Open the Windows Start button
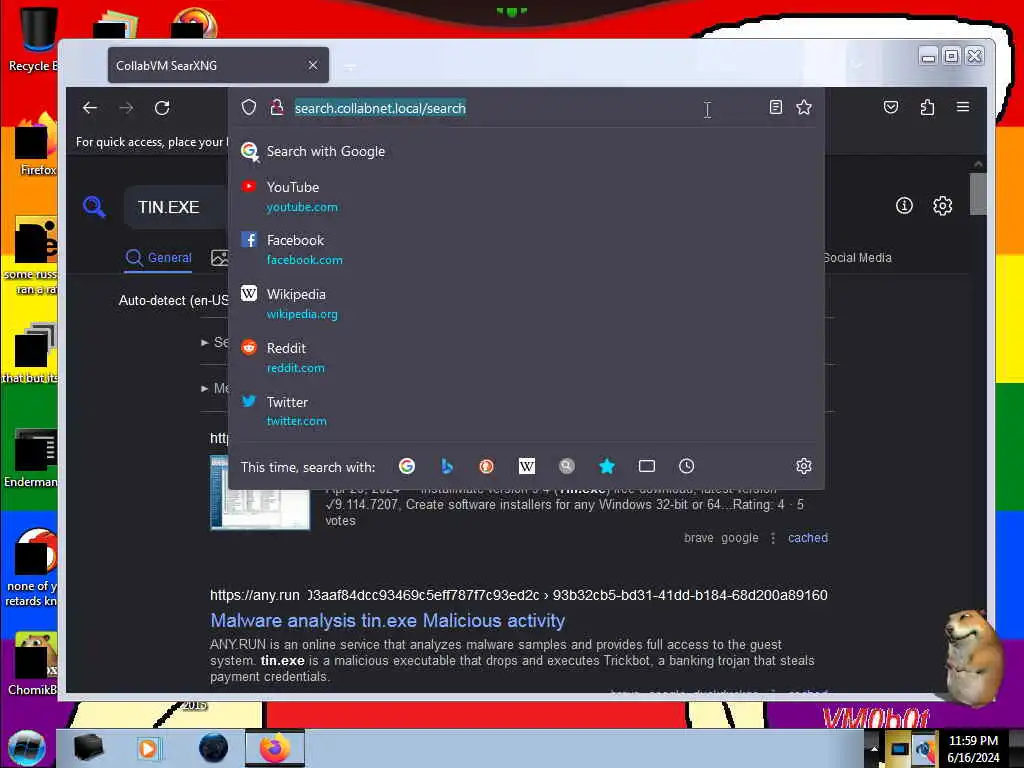Viewport: 1024px width, 768px height. click(26, 748)
